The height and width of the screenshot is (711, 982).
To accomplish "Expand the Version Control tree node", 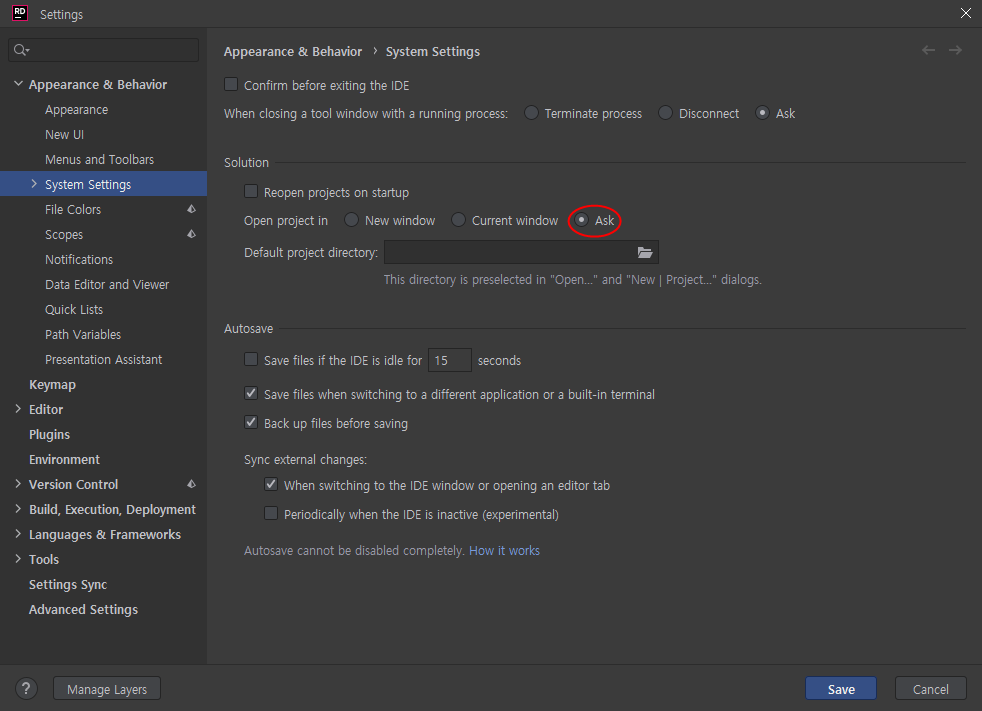I will click(18, 484).
